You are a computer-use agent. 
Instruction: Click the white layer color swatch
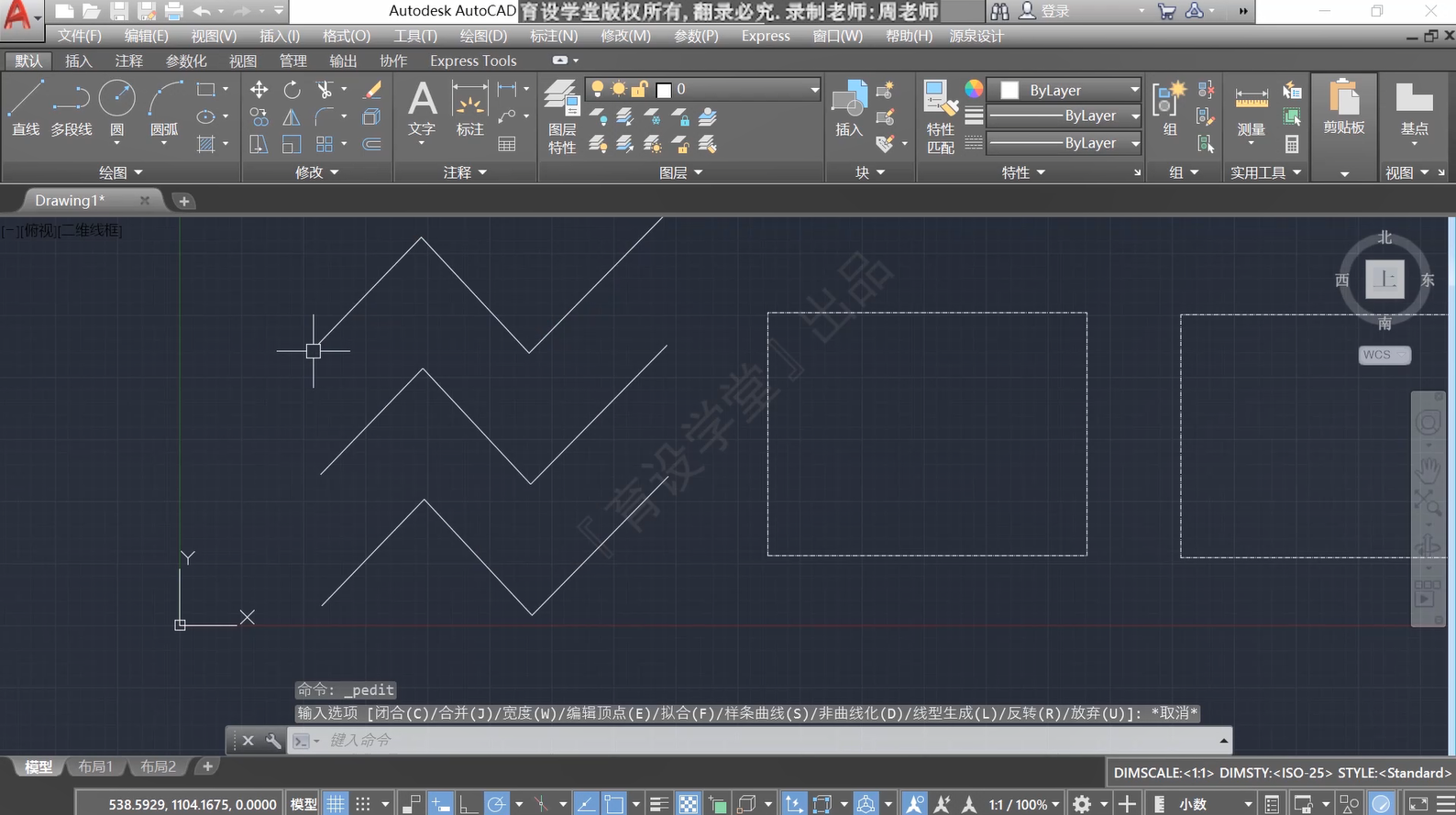664,90
